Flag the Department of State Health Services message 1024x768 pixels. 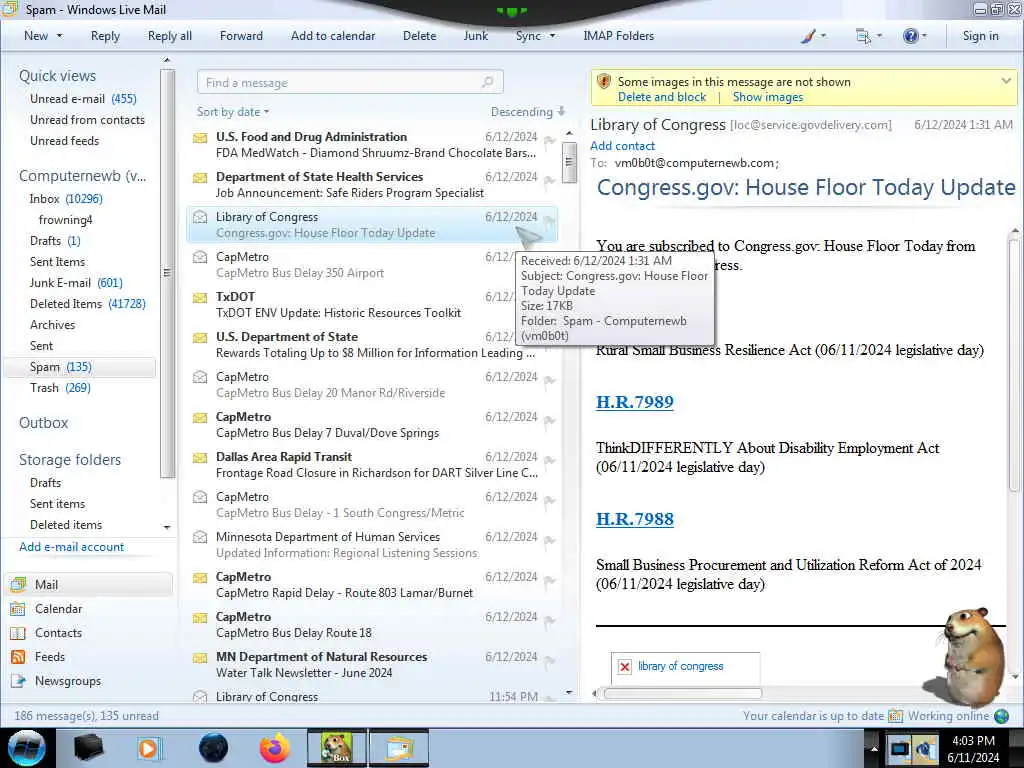549,180
